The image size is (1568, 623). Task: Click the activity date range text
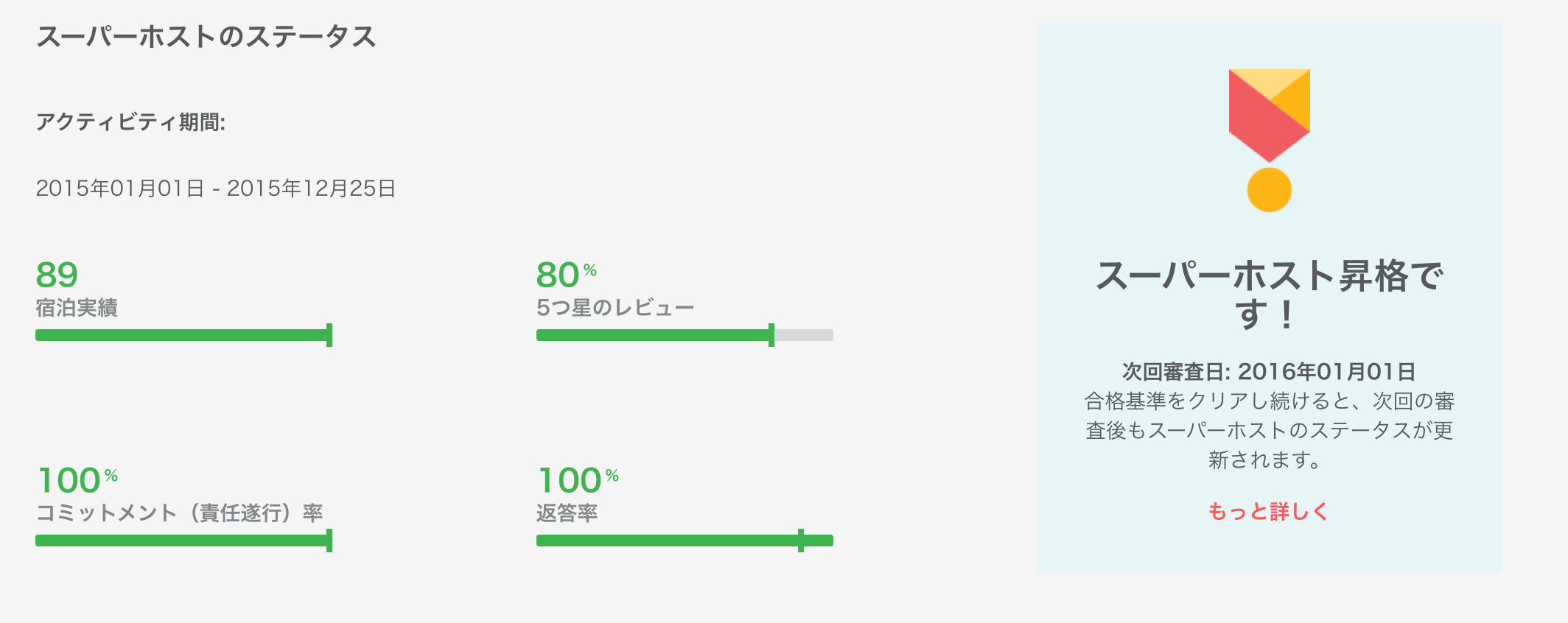[x=216, y=189]
